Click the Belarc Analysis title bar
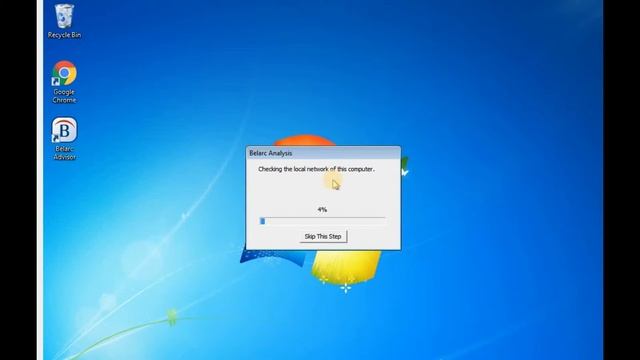Viewport: 640px width, 360px height. click(x=323, y=153)
